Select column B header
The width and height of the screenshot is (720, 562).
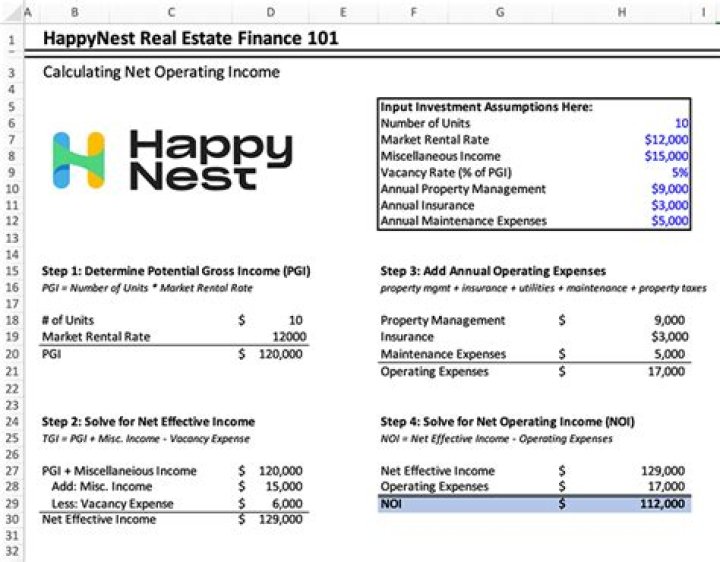[75, 12]
